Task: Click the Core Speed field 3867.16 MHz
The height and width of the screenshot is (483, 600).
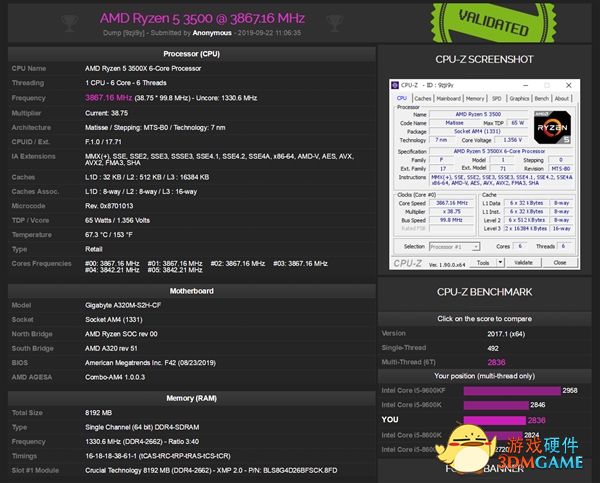Action: 452,203
